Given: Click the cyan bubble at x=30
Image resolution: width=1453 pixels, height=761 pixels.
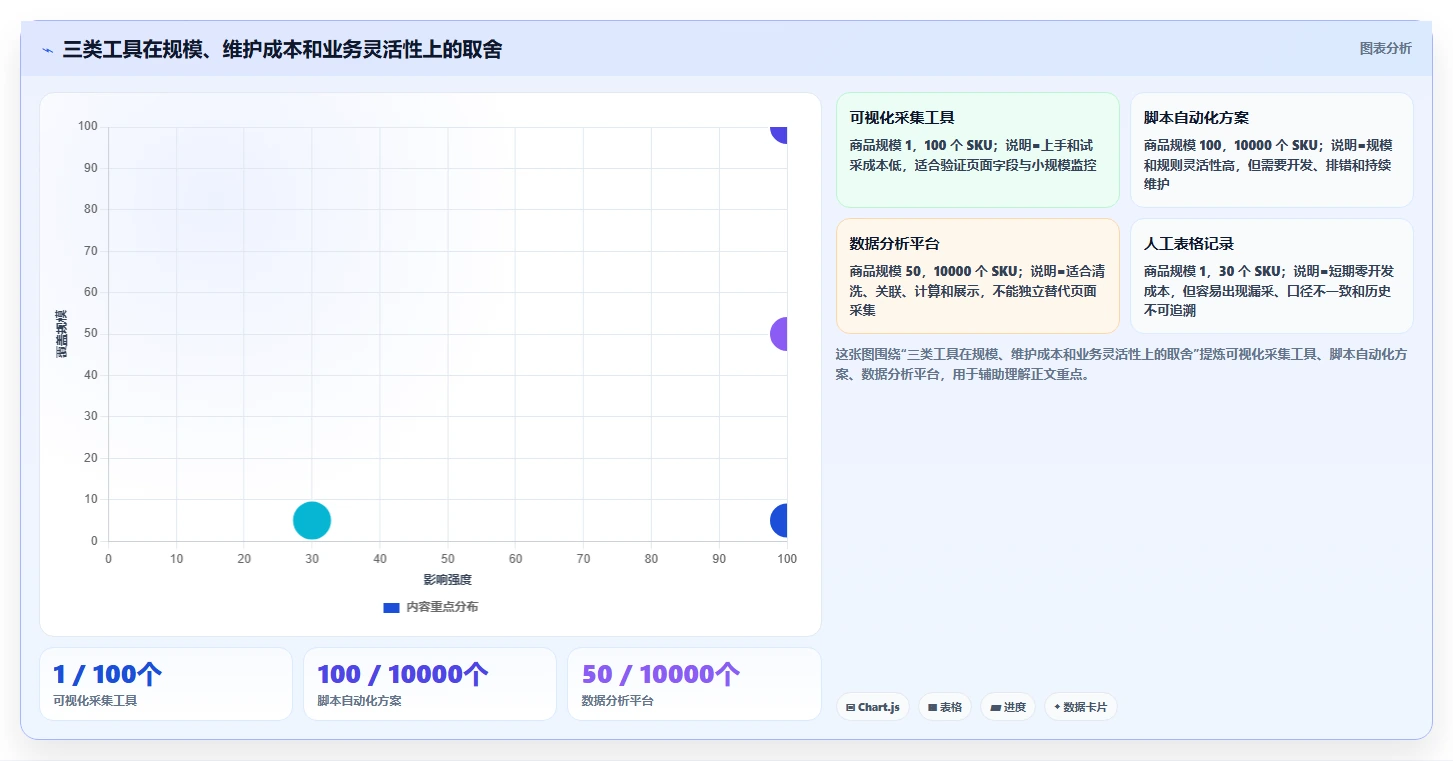Looking at the screenshot, I should point(312,520).
